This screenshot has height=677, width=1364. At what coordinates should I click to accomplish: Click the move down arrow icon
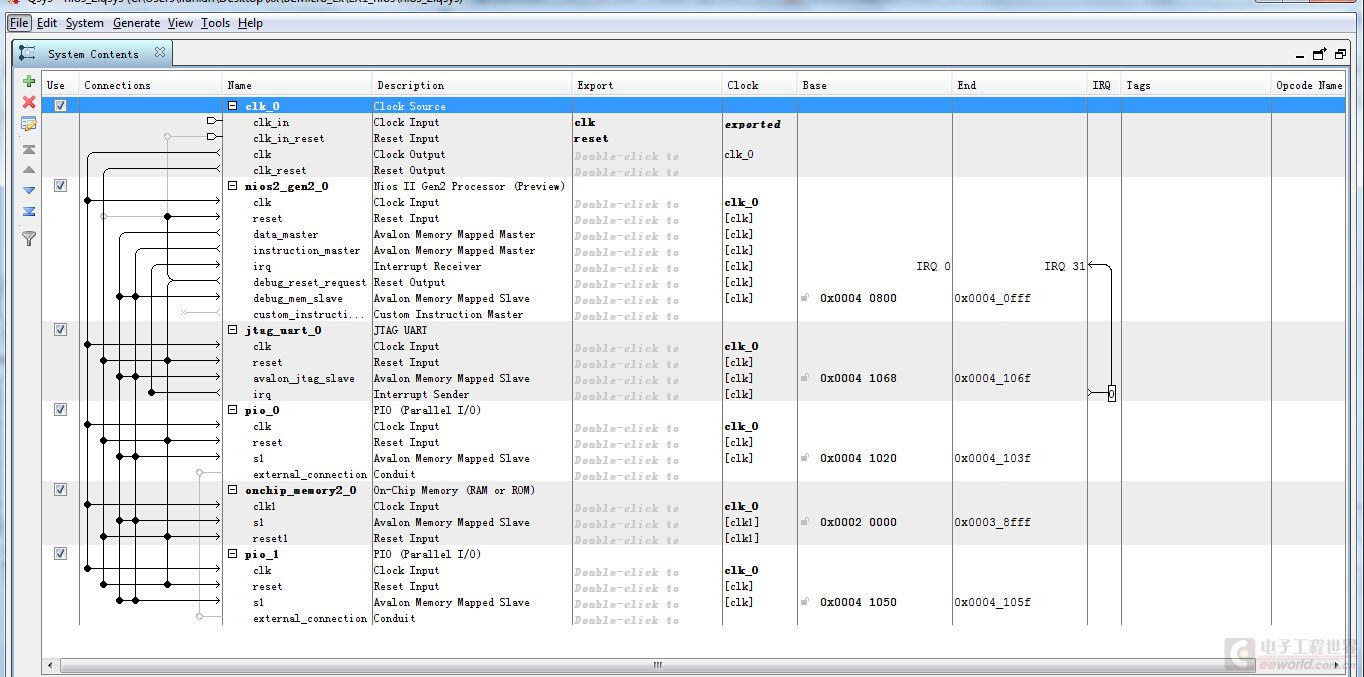tap(29, 190)
